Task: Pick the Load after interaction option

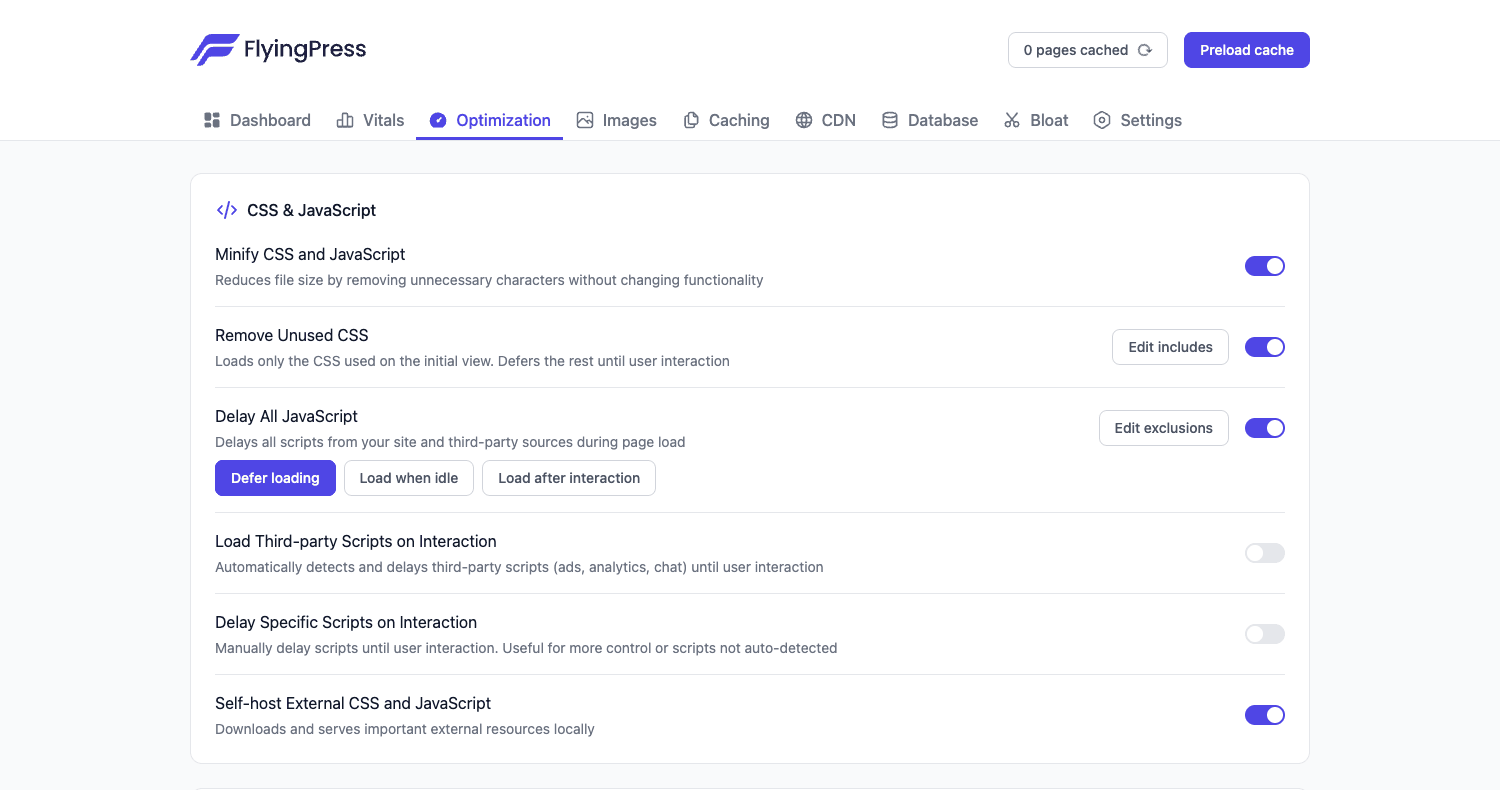Action: [x=569, y=478]
